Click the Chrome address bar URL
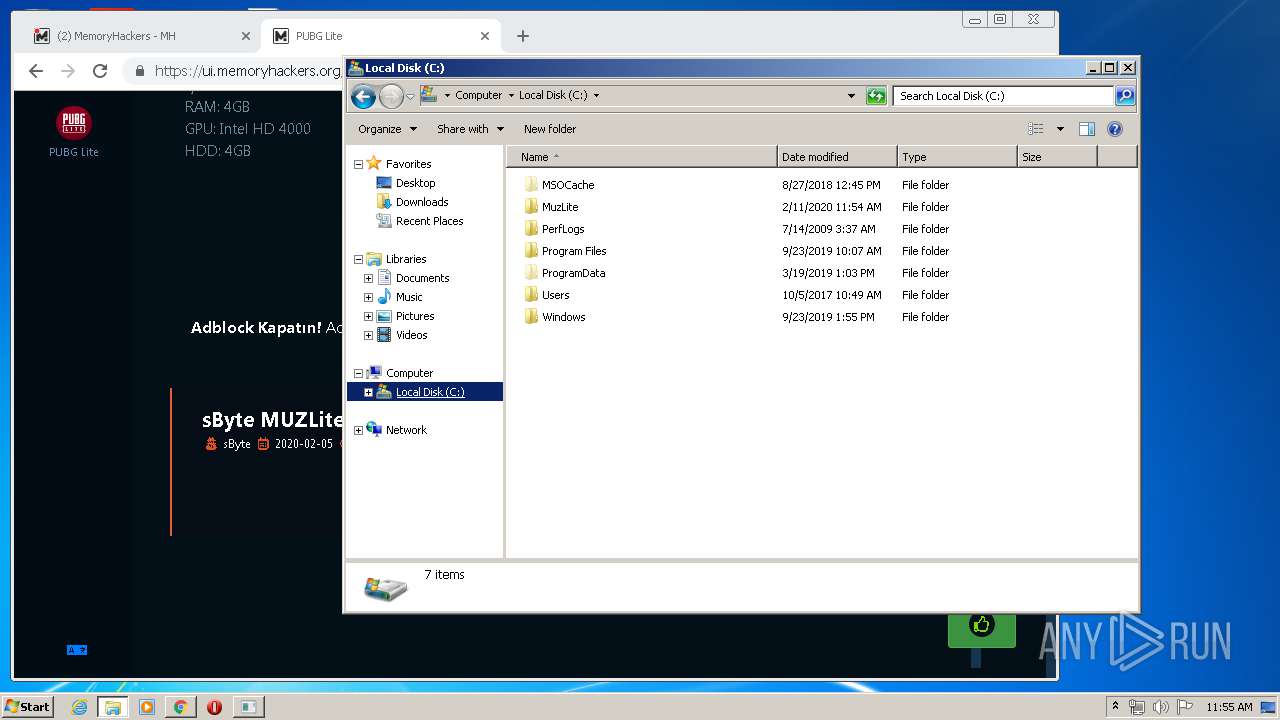 [247, 71]
